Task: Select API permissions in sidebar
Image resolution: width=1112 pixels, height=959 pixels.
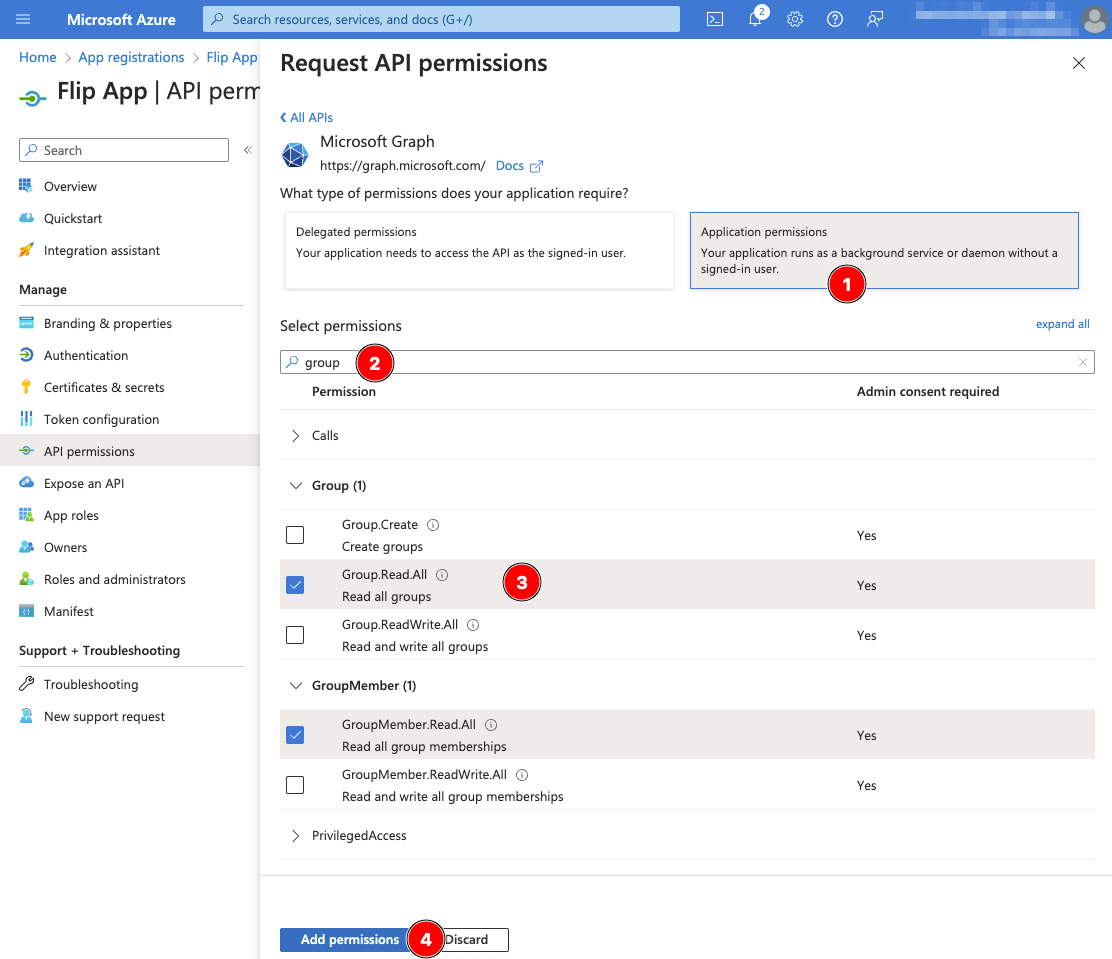Action: [130, 451]
